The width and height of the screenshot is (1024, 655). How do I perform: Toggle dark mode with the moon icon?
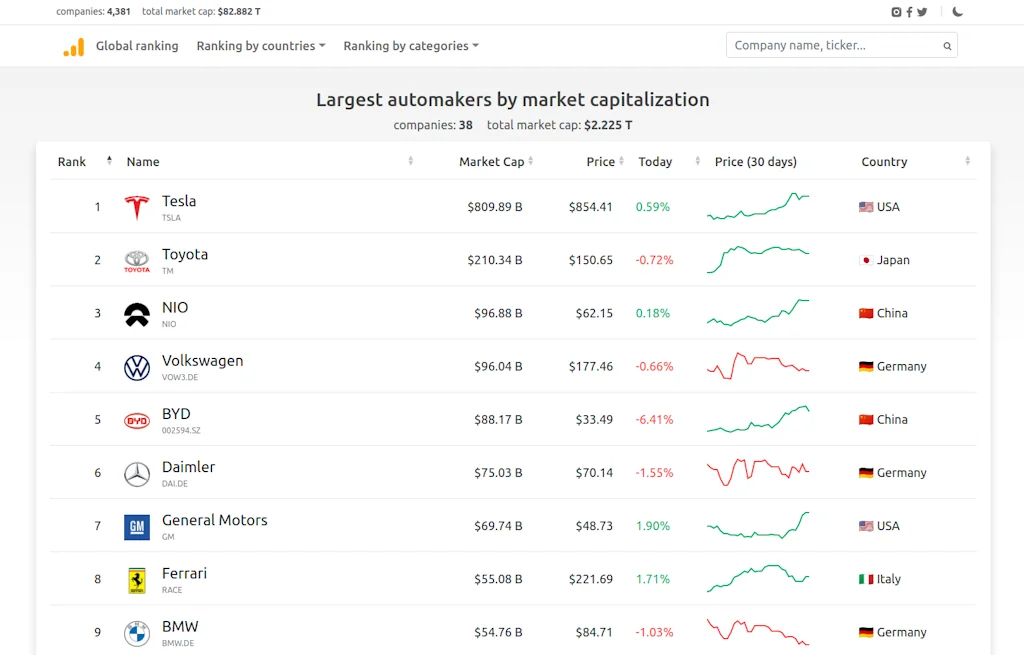957,11
